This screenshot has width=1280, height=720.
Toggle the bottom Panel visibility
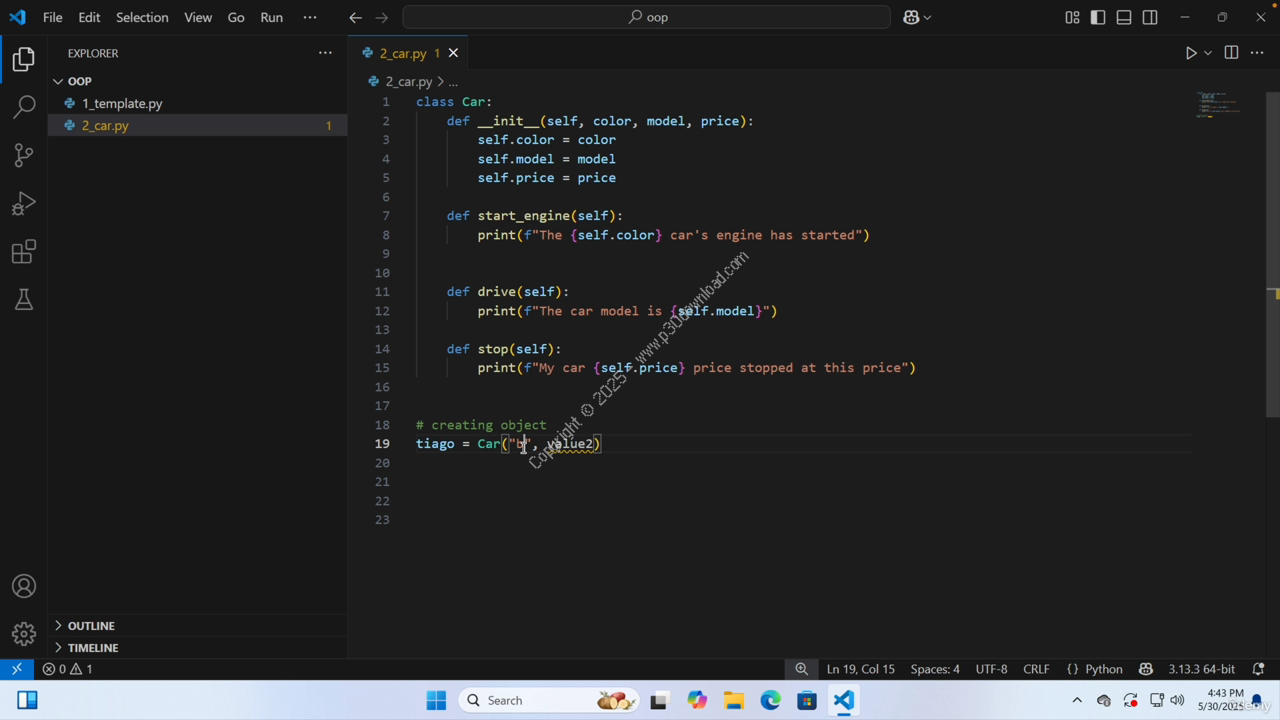[x=1124, y=17]
